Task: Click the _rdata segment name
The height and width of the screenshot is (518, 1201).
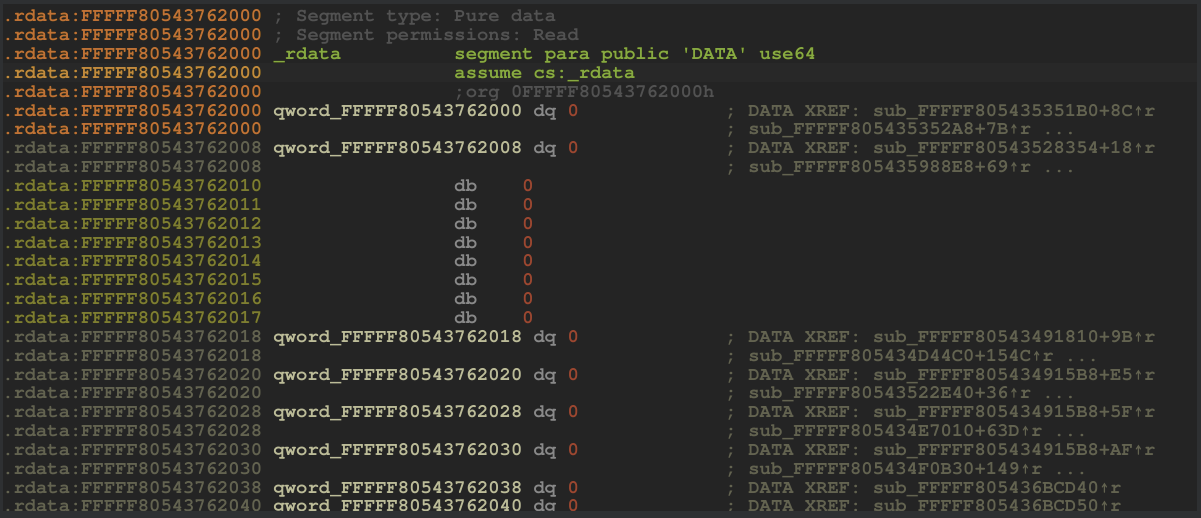Action: click(x=307, y=54)
